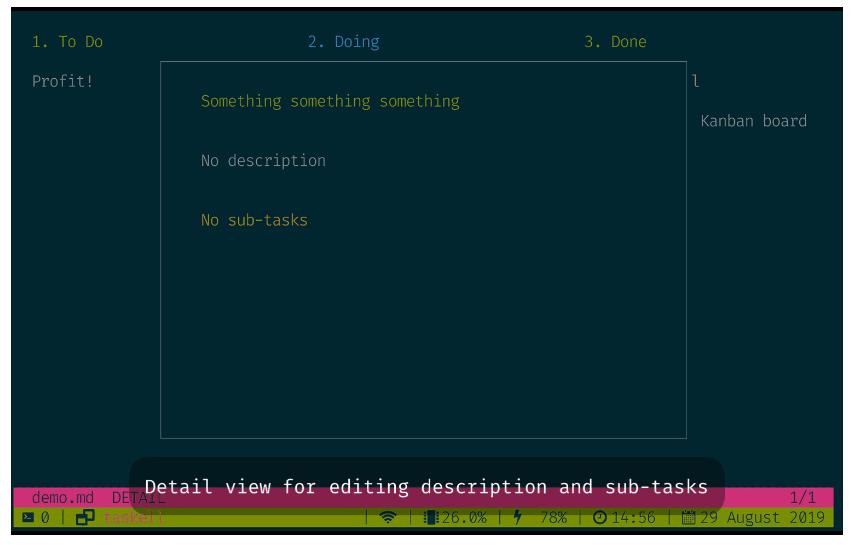Image resolution: width=859 pixels, height=545 pixels.
Task: Click the demo.md filename in status line
Action: tap(62, 497)
